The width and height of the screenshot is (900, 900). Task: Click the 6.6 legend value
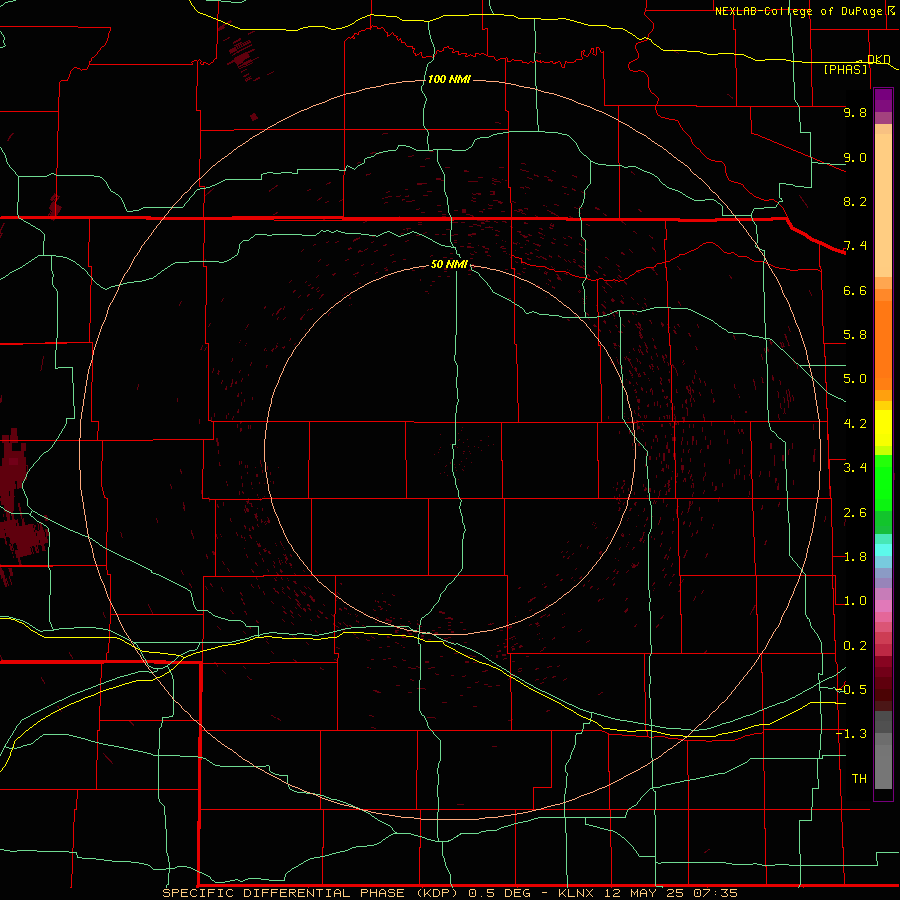(855, 290)
